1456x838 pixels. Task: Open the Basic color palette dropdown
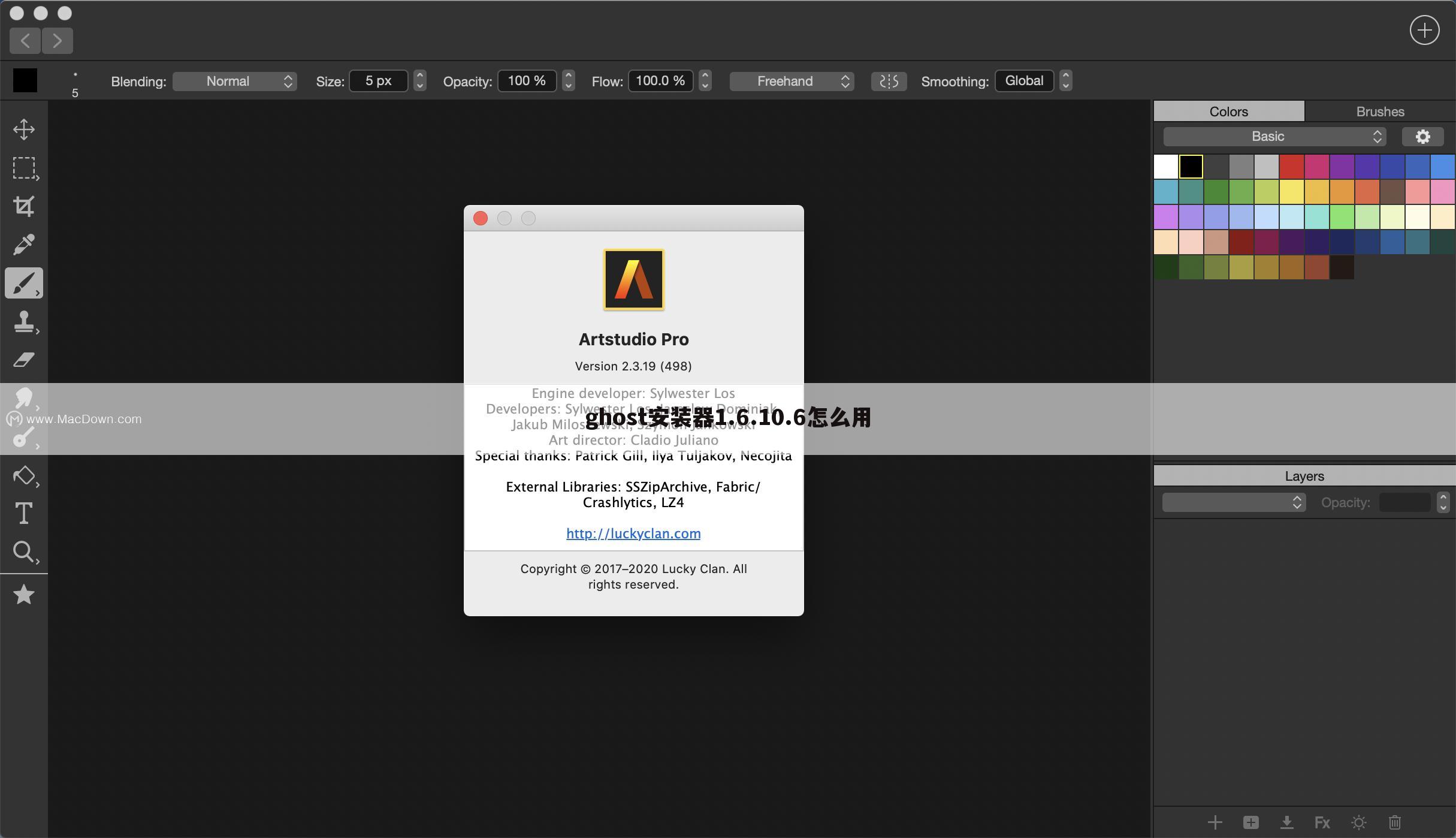click(x=1274, y=137)
